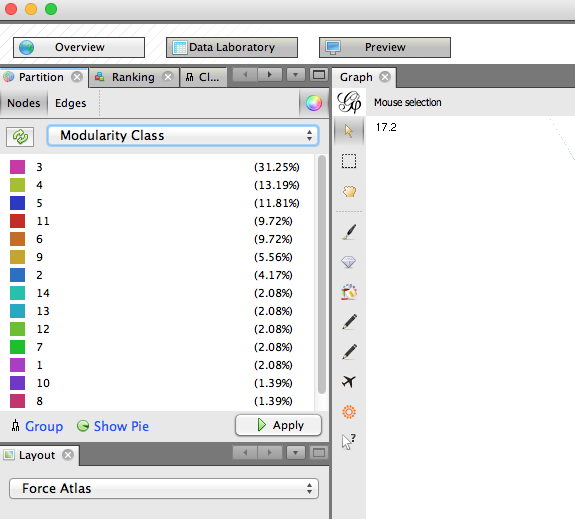Click the Apply button
The height and width of the screenshot is (519, 575).
[278, 425]
